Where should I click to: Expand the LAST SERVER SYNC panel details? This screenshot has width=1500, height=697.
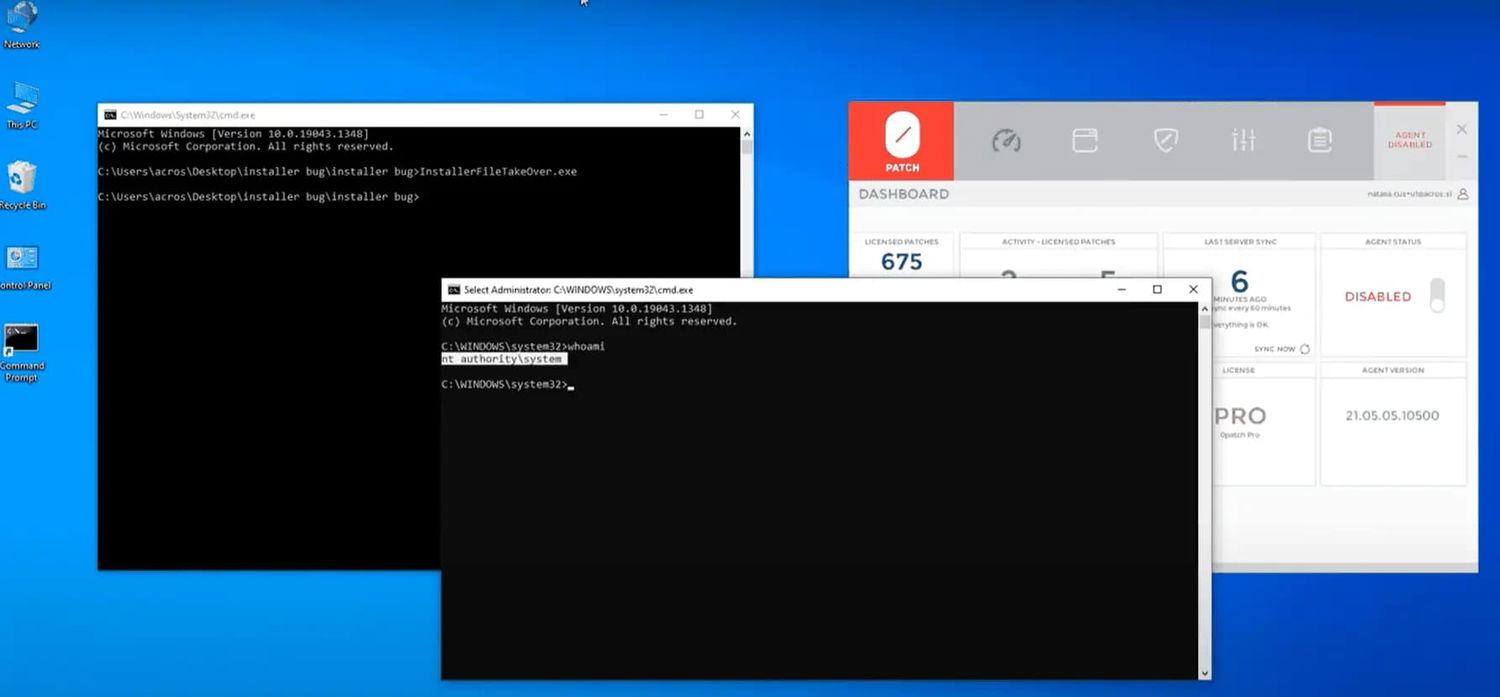1238,241
